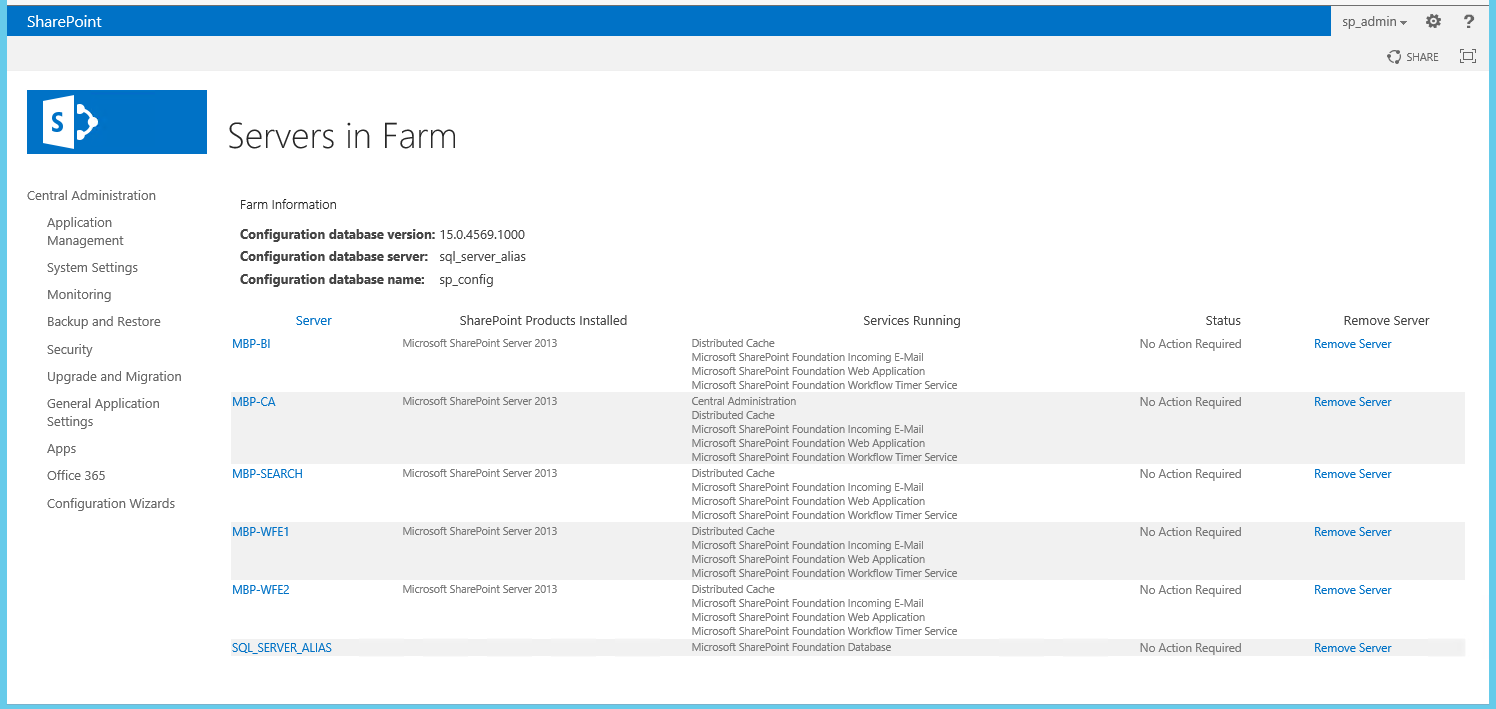Open Central Administration home link

point(91,196)
